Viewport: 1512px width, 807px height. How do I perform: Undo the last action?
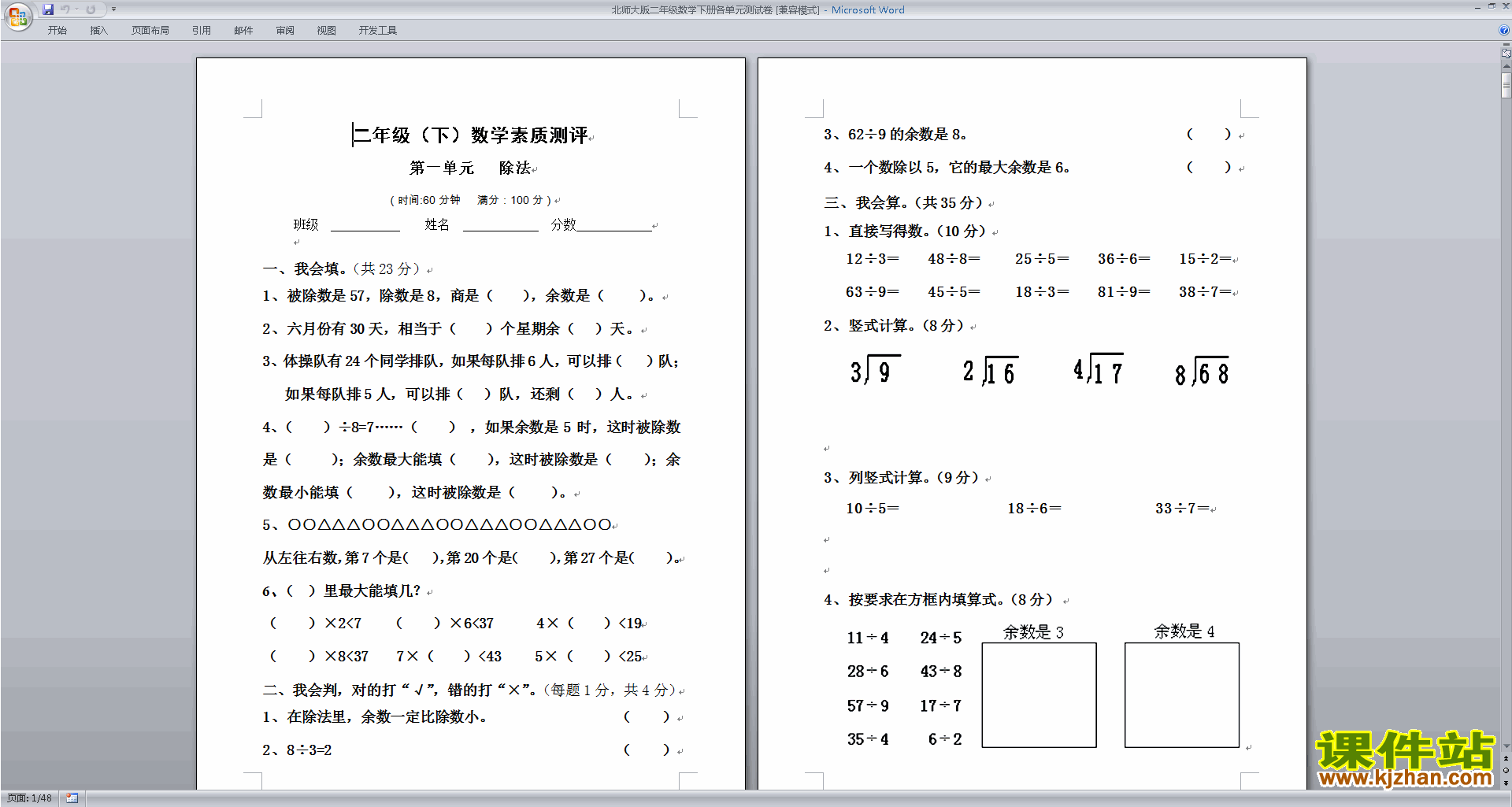pyautogui.click(x=65, y=9)
